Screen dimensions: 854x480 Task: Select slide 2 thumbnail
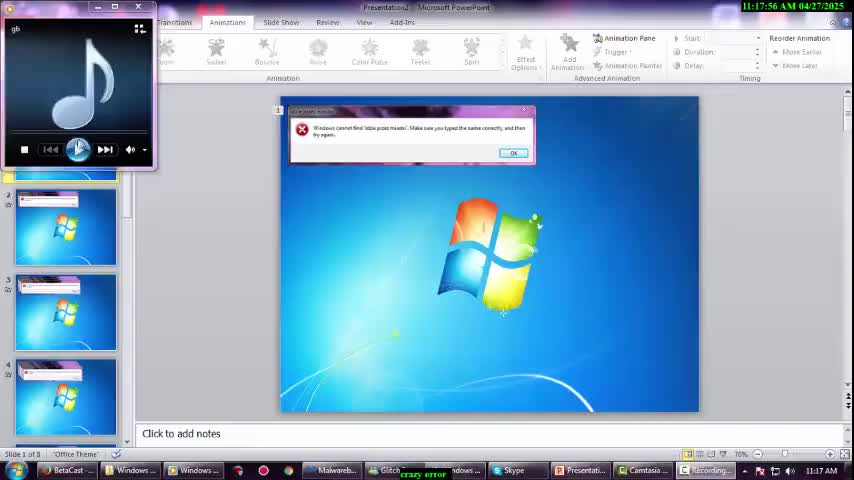(x=66, y=227)
